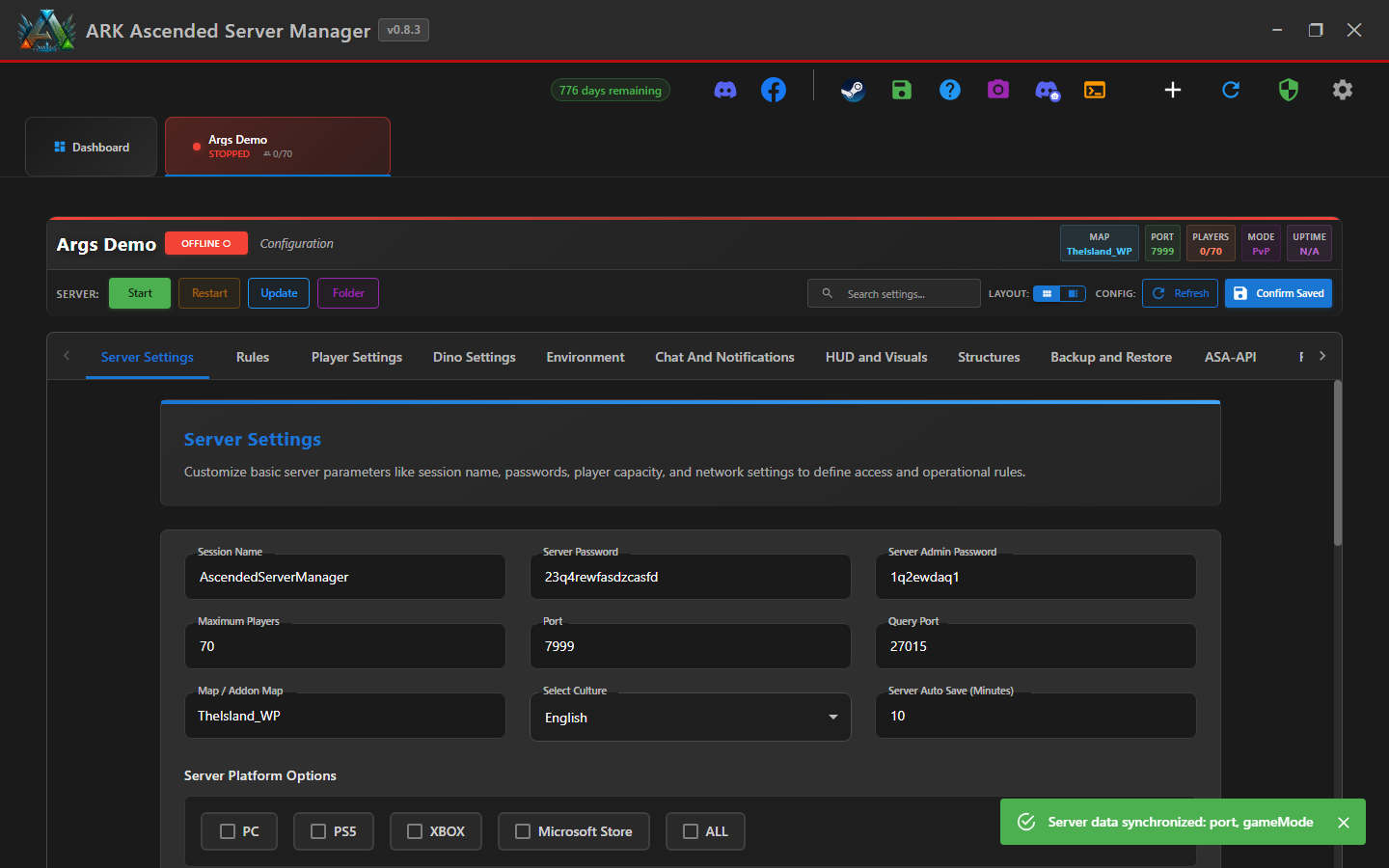This screenshot has height=868, width=1389.
Task: Click the Restart server button
Action: tap(209, 293)
